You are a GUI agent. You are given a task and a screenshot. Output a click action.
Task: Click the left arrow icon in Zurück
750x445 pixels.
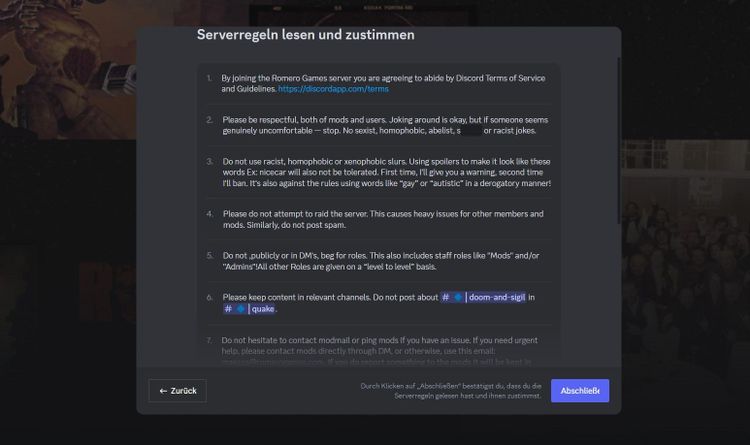(x=163, y=391)
